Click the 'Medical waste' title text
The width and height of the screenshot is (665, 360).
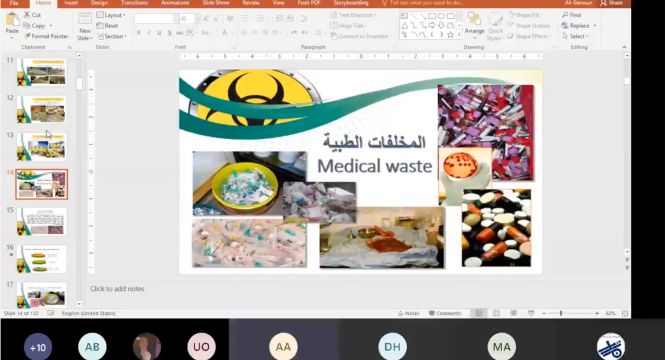(x=374, y=166)
